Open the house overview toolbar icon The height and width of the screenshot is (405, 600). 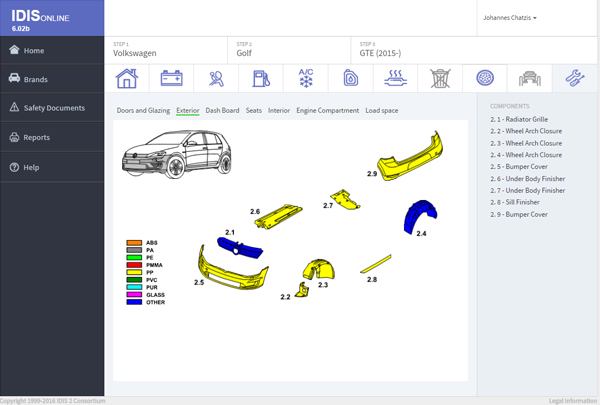127,78
